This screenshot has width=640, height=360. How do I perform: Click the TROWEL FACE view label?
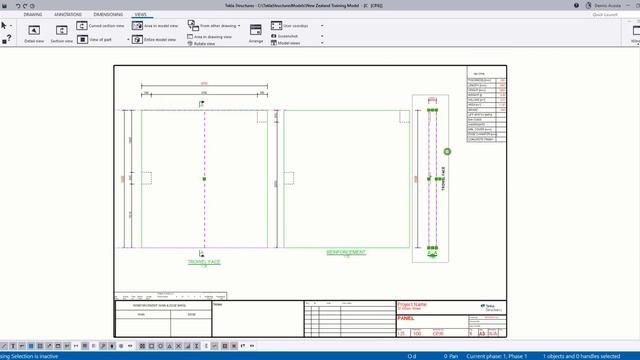pos(204,262)
